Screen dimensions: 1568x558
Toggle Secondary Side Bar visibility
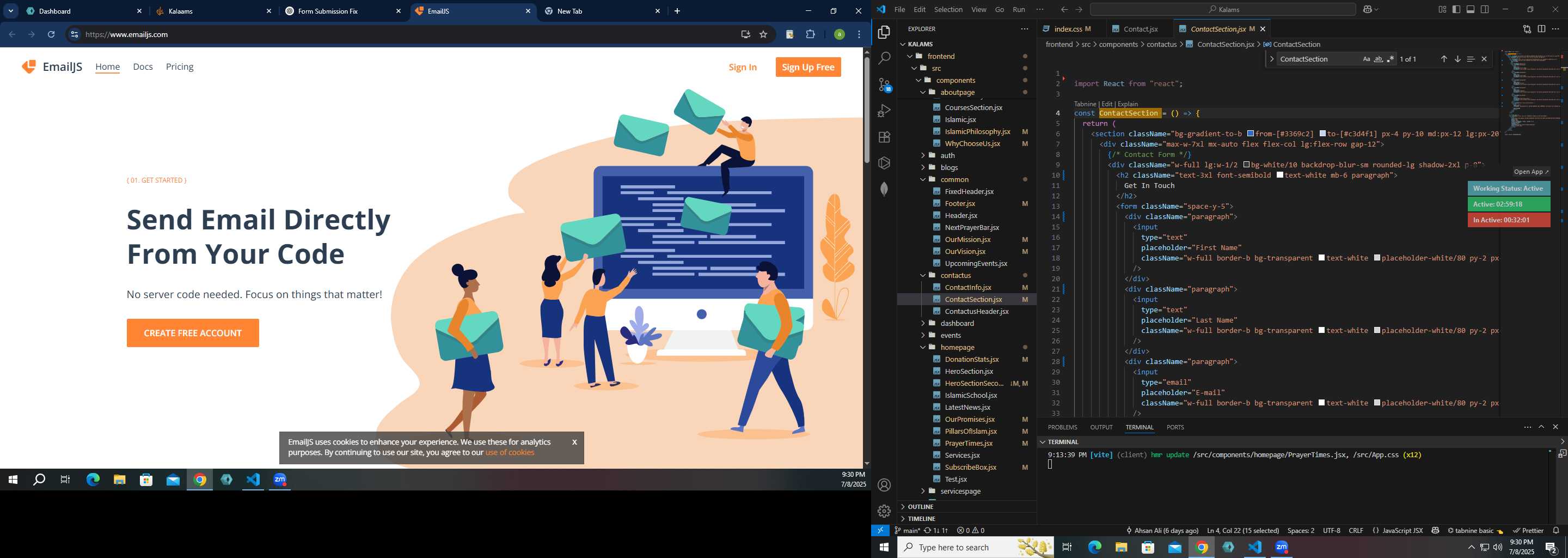point(1485,9)
